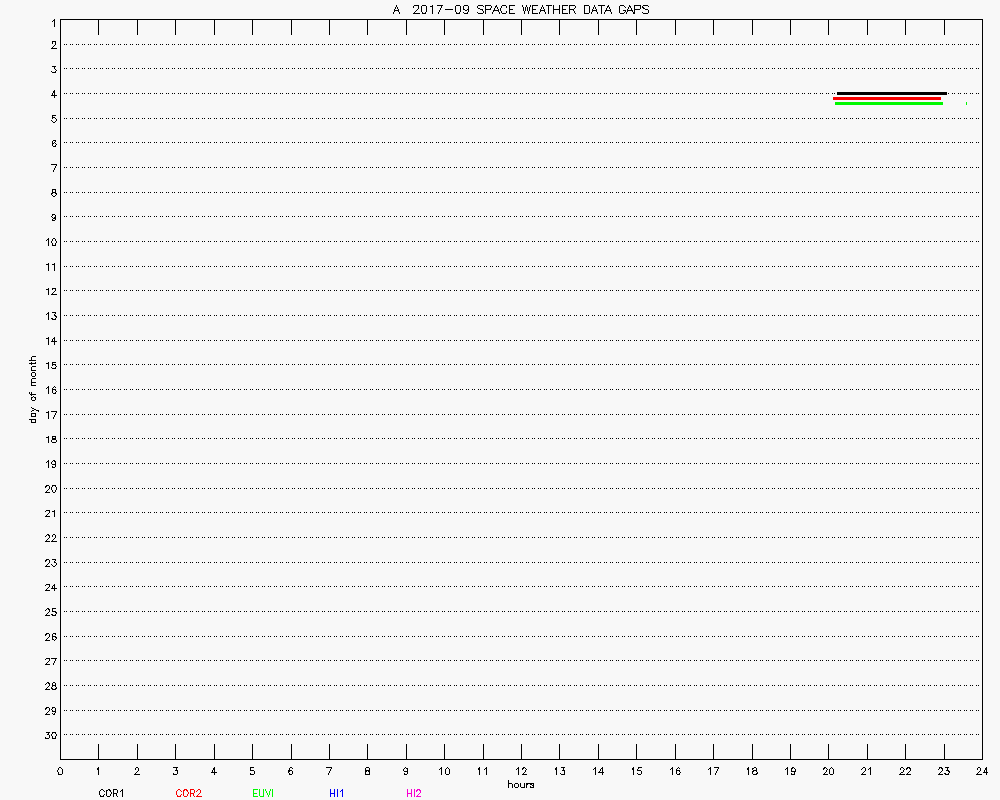
Task: Select the red COR2 gap bar on day 4
Action: pyautogui.click(x=887, y=98)
